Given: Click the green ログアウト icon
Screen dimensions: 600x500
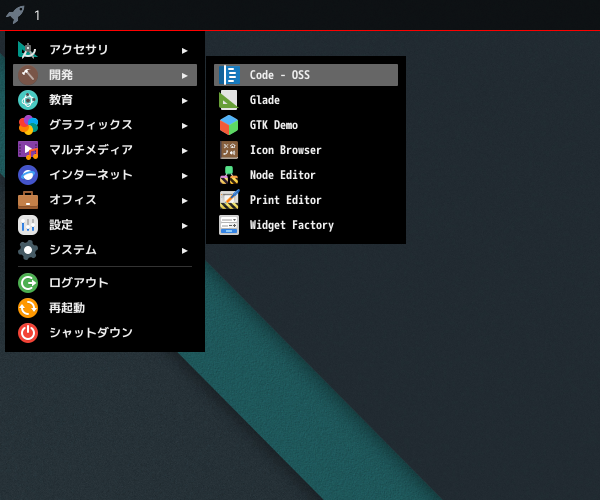Looking at the screenshot, I should click(x=28, y=283).
